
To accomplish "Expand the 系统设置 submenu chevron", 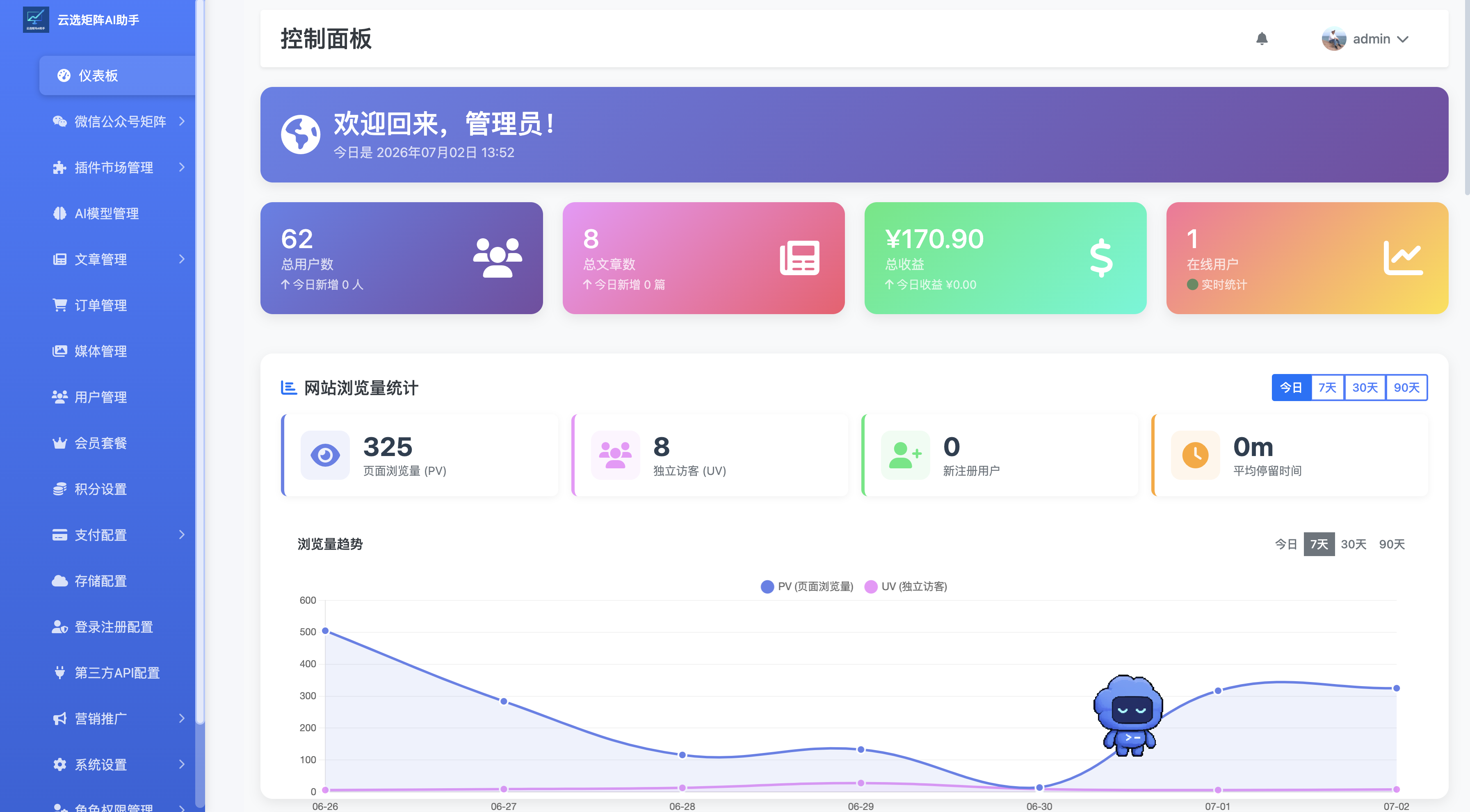I will (x=182, y=764).
